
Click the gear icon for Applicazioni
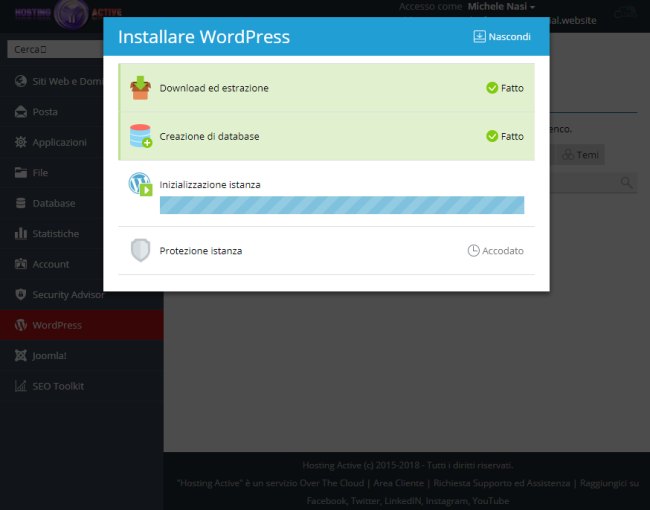tap(21, 142)
